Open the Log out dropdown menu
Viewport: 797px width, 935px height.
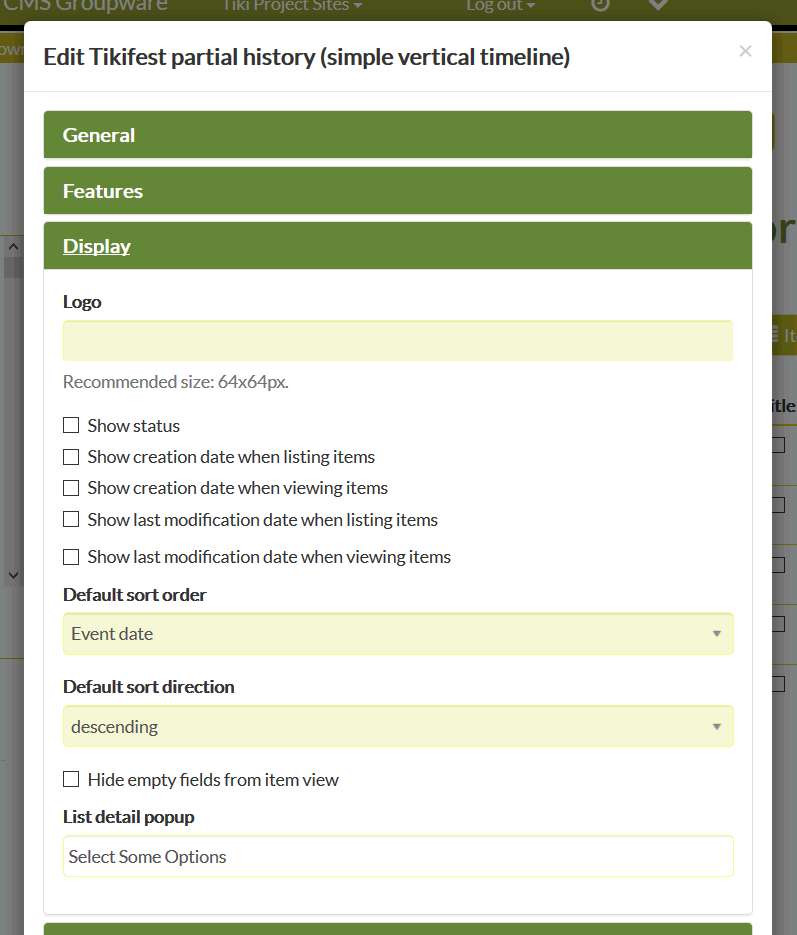point(501,5)
